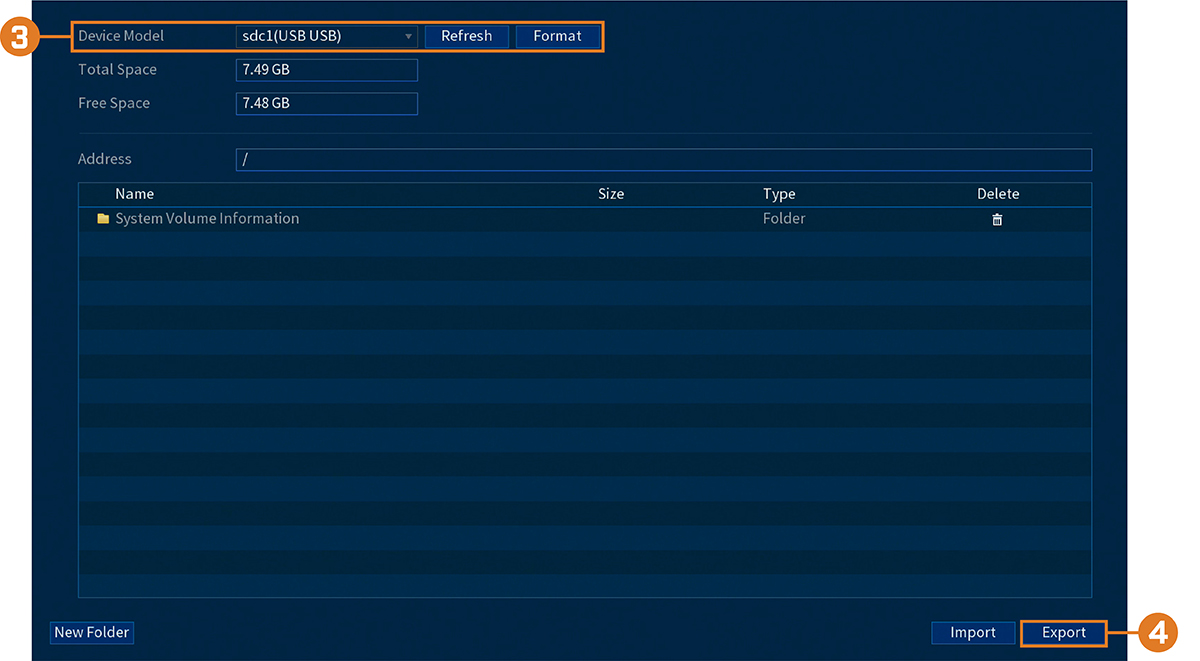Click the Refresh button
The width and height of the screenshot is (1200, 661).
pyautogui.click(x=467, y=36)
